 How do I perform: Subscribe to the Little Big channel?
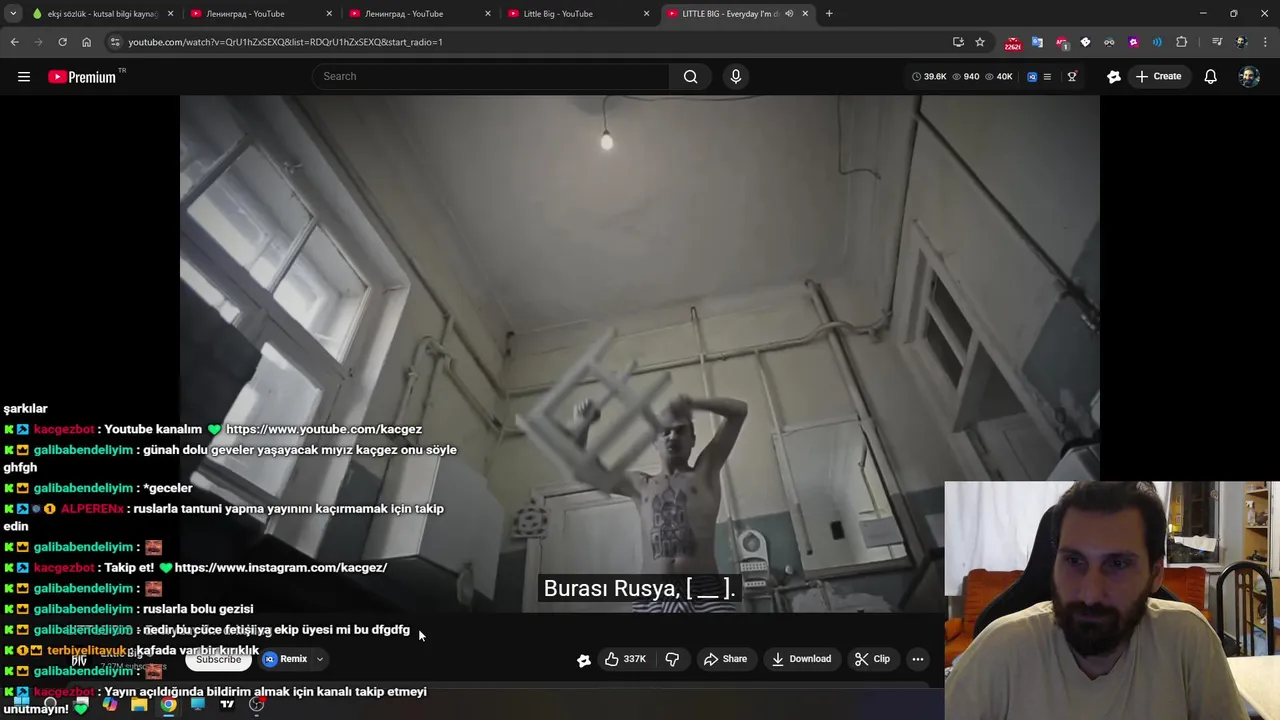coord(218,659)
